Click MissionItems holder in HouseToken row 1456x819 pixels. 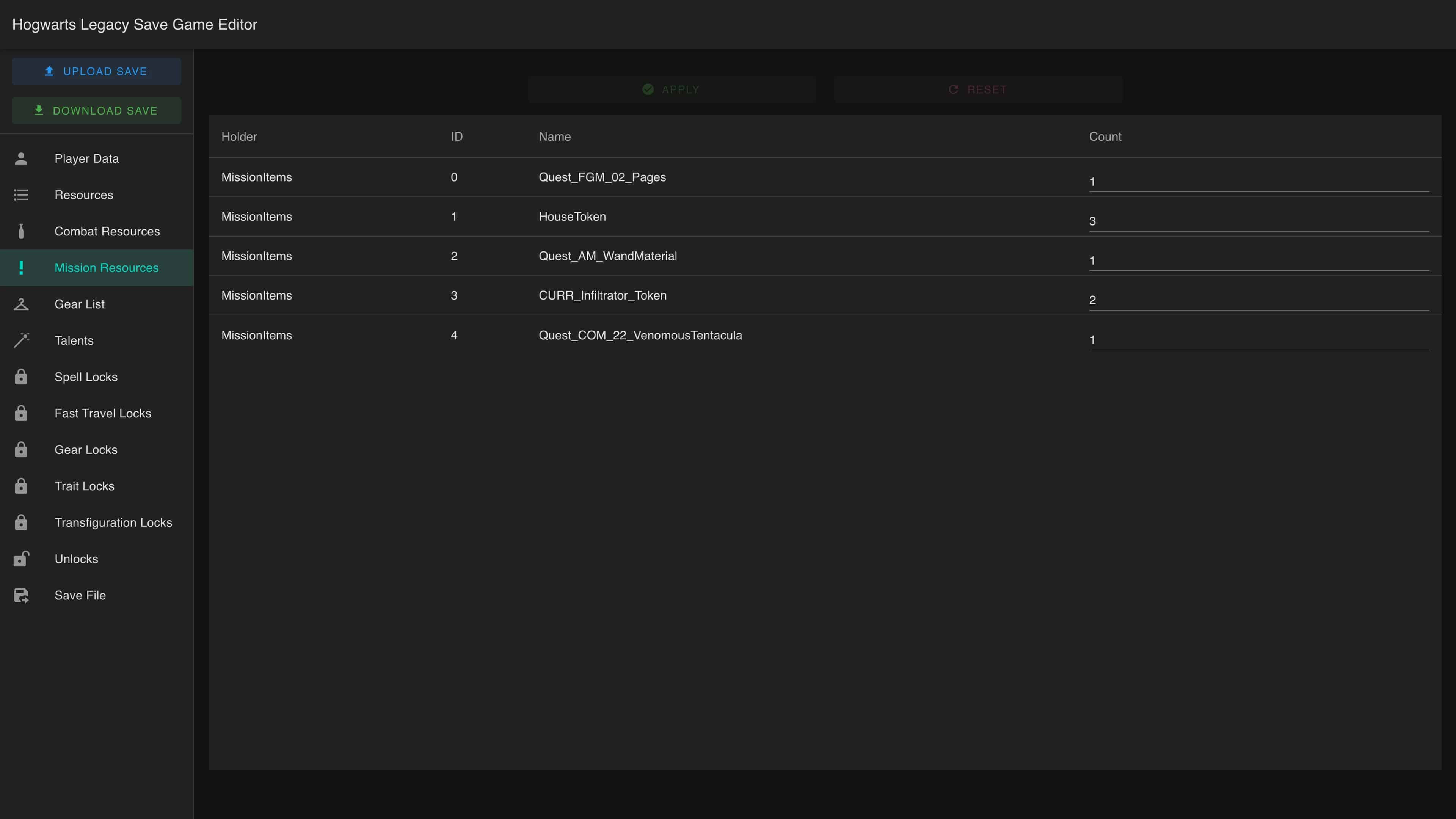pos(257,217)
